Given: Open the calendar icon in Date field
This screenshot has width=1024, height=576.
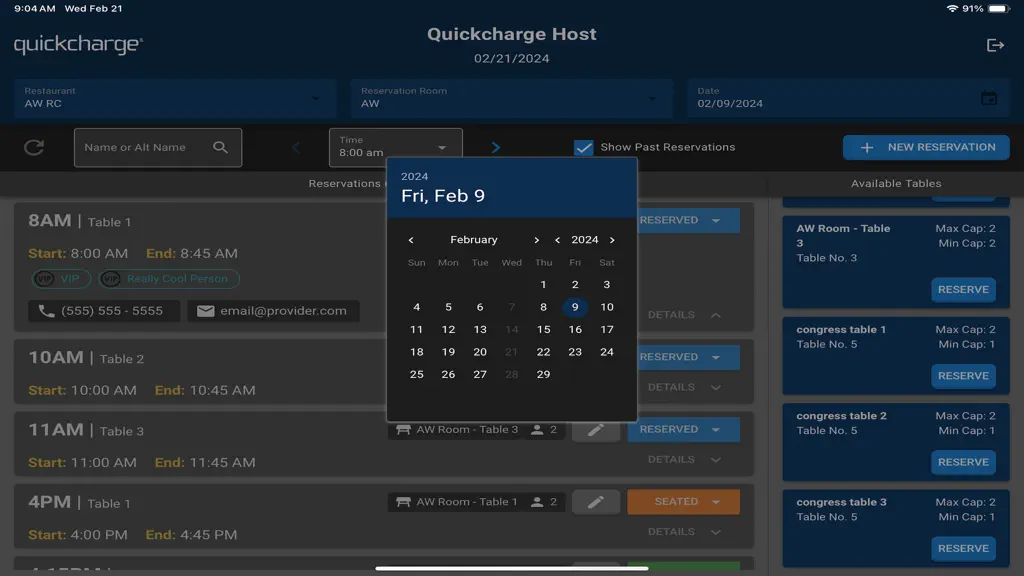Looking at the screenshot, I should coord(989,99).
